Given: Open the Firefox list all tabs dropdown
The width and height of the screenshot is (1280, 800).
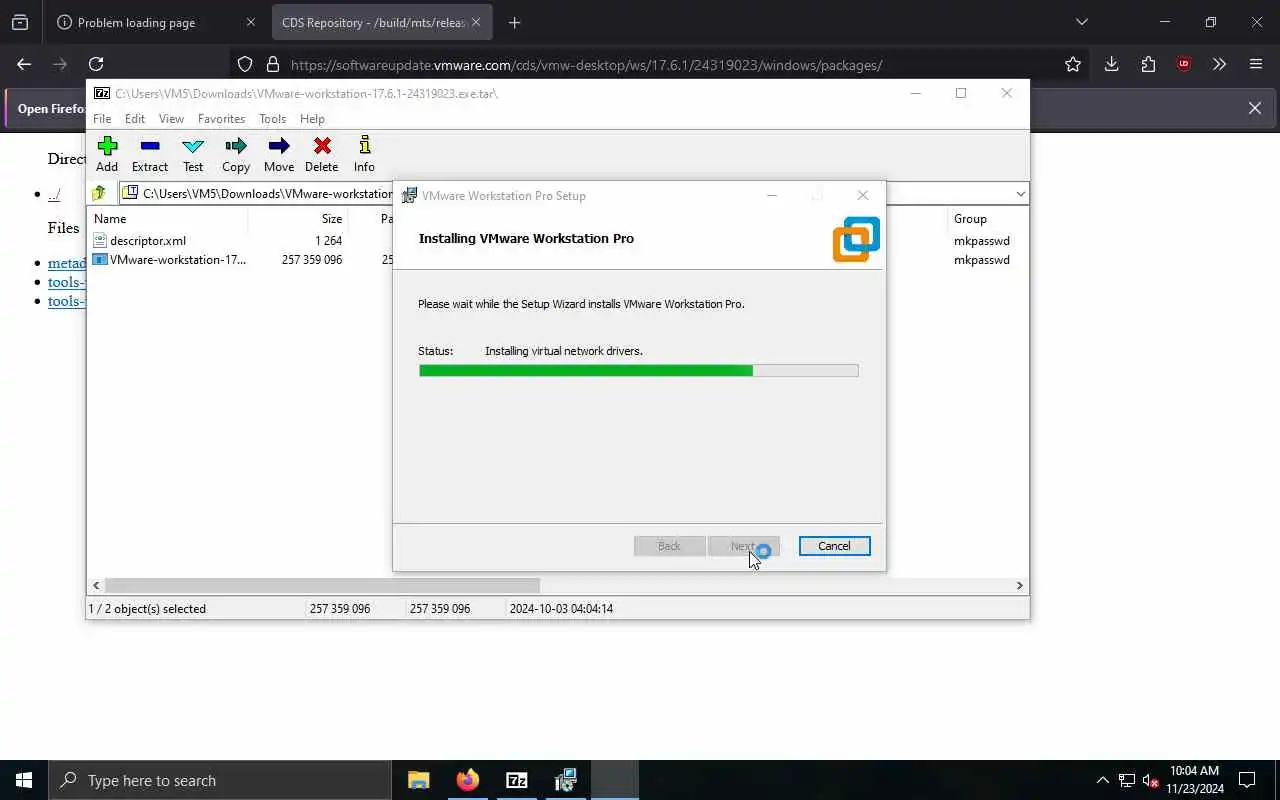Looking at the screenshot, I should [x=1081, y=22].
